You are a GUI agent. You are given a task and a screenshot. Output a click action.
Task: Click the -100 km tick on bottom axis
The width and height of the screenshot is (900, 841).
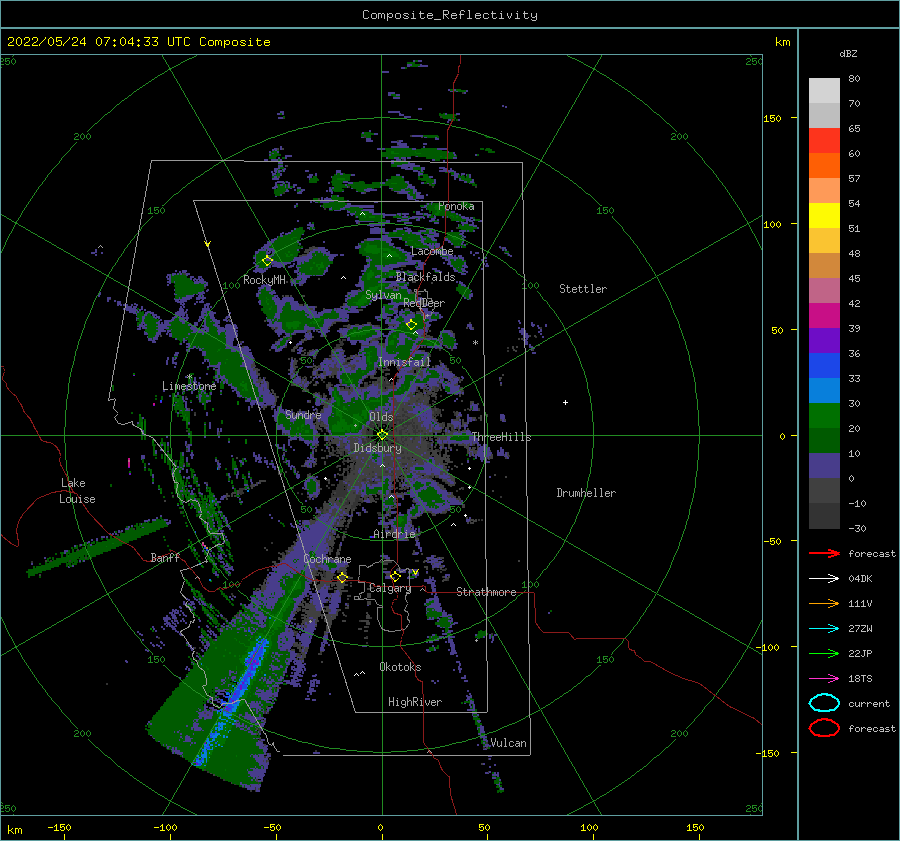click(165, 828)
